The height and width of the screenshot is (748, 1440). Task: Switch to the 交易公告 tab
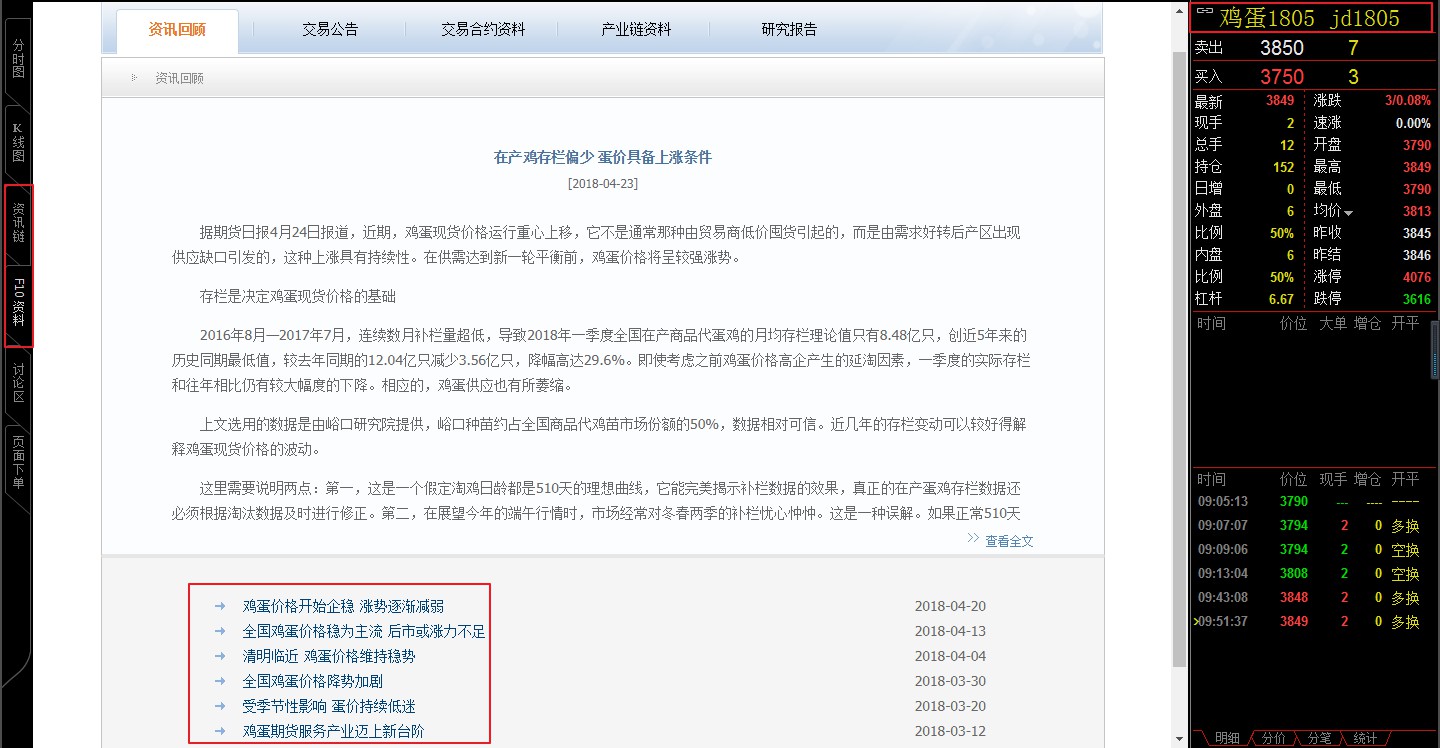pyautogui.click(x=330, y=30)
